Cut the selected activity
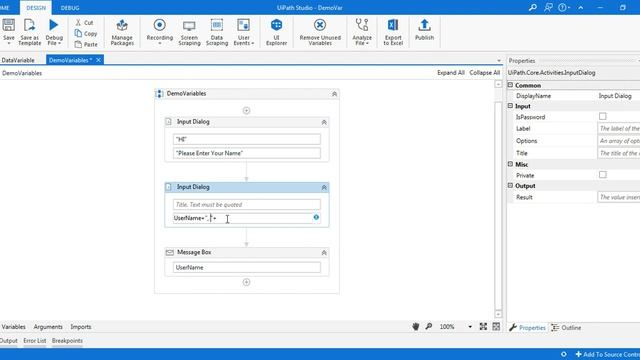 tap(85, 22)
